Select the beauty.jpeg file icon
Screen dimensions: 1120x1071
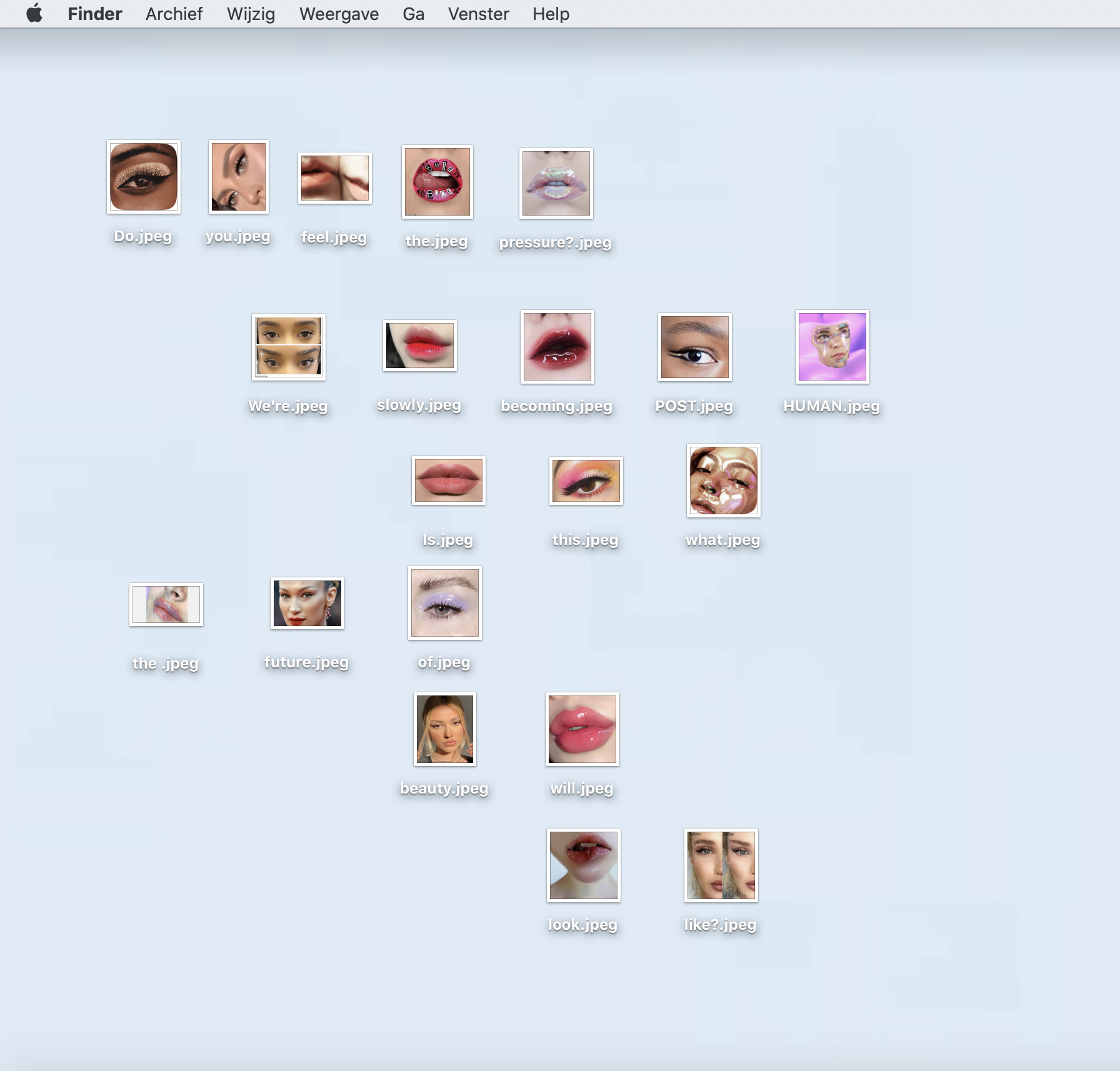click(x=445, y=729)
